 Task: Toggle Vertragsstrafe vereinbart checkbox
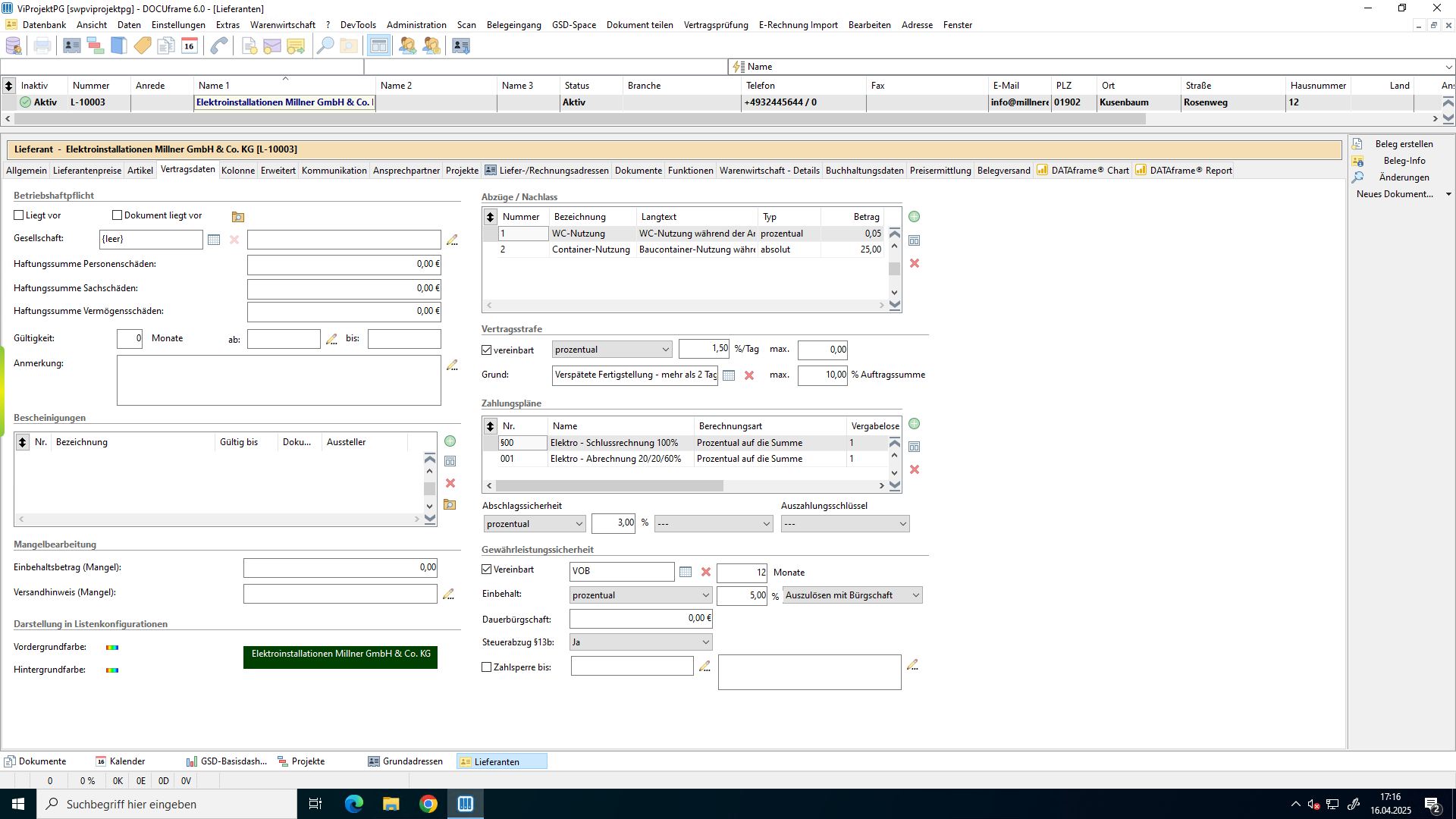[x=487, y=350]
